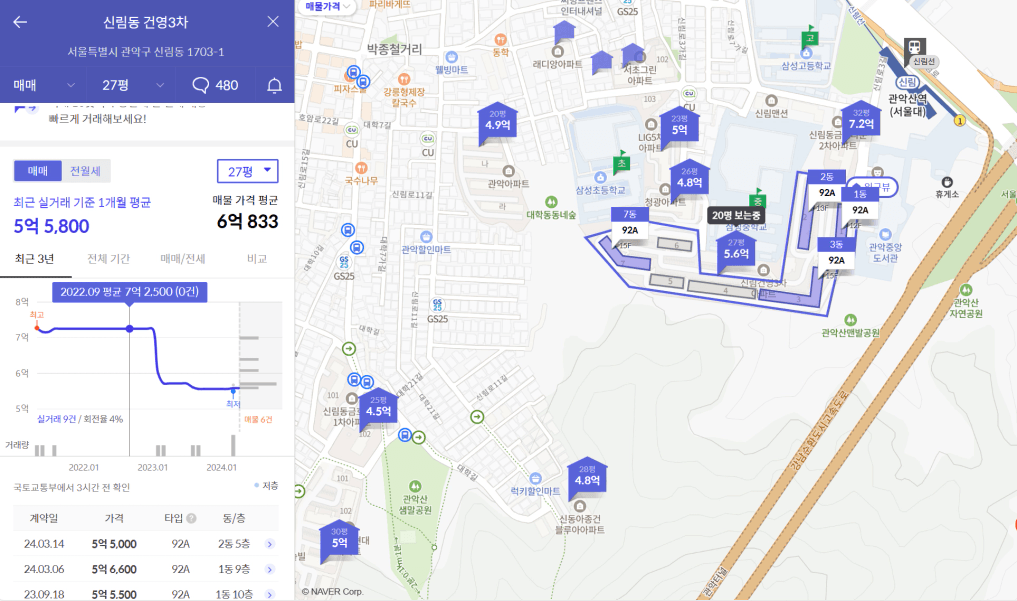
Task: Switch to the 최근 3년 tab
Action: click(34, 259)
